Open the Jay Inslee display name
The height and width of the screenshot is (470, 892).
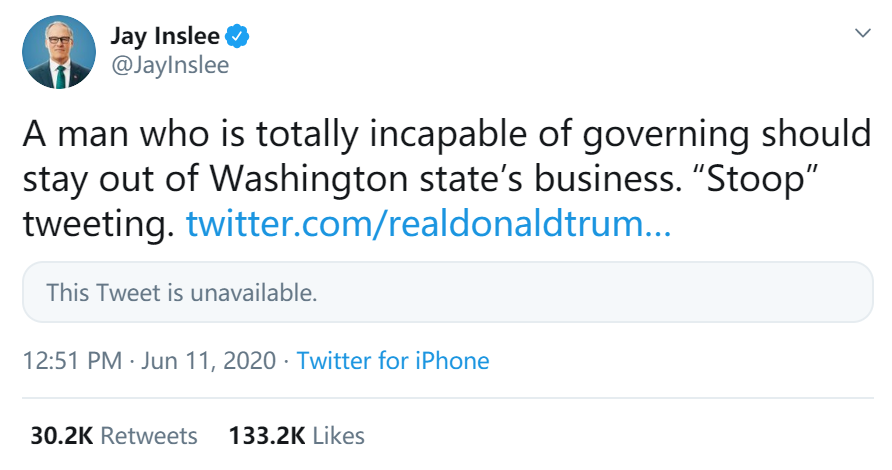click(166, 39)
